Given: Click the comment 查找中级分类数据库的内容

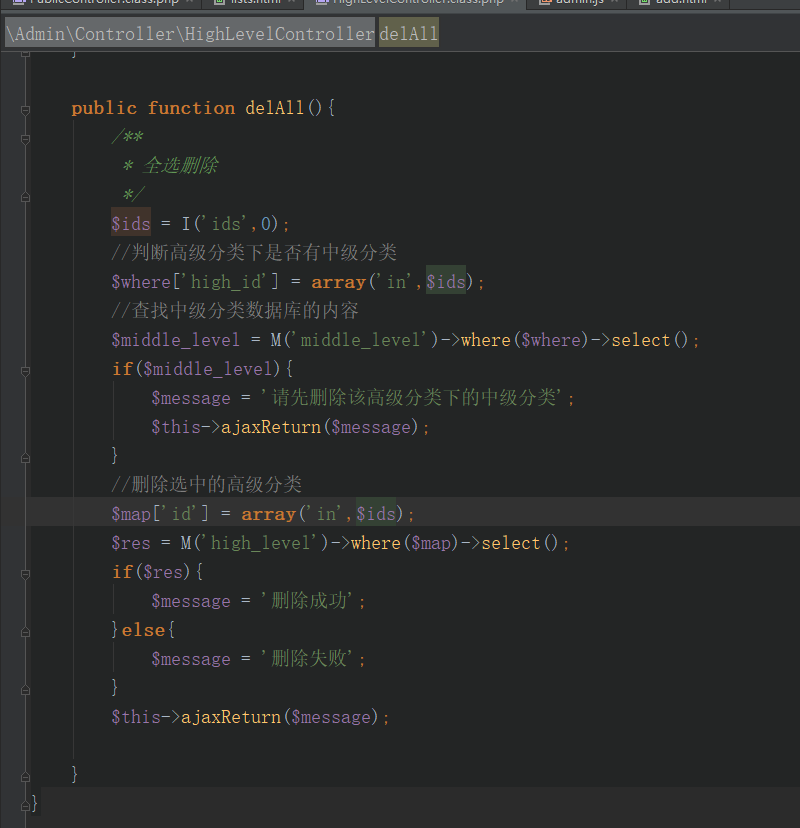Looking at the screenshot, I should click(235, 310).
